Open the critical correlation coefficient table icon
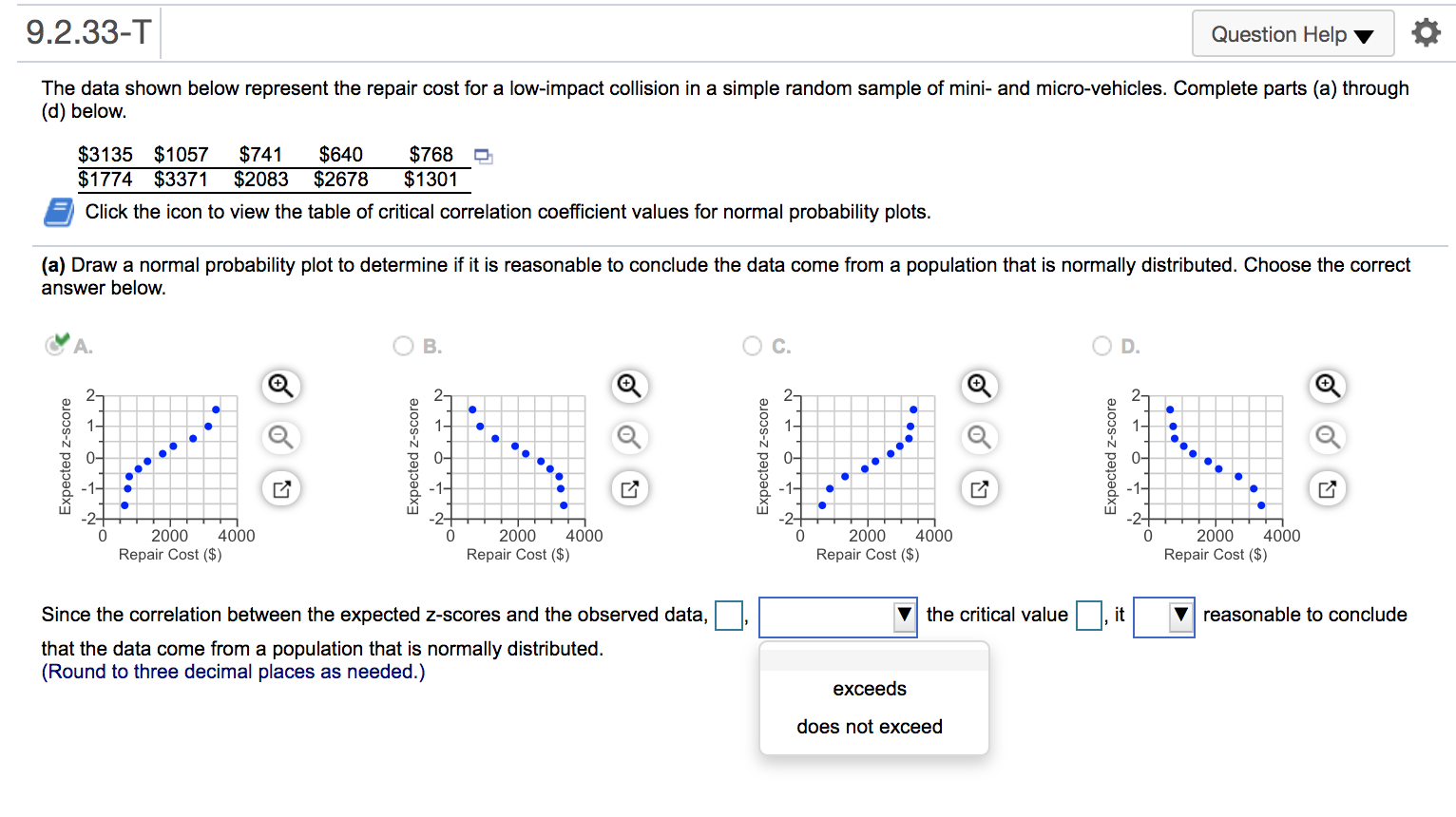 [x=59, y=211]
